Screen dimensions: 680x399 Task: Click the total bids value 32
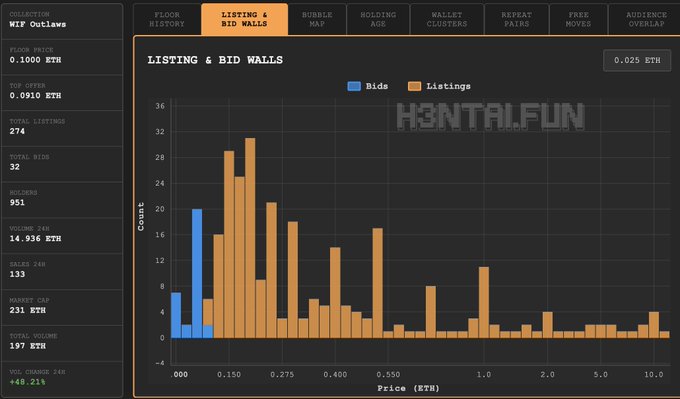[x=15, y=167]
